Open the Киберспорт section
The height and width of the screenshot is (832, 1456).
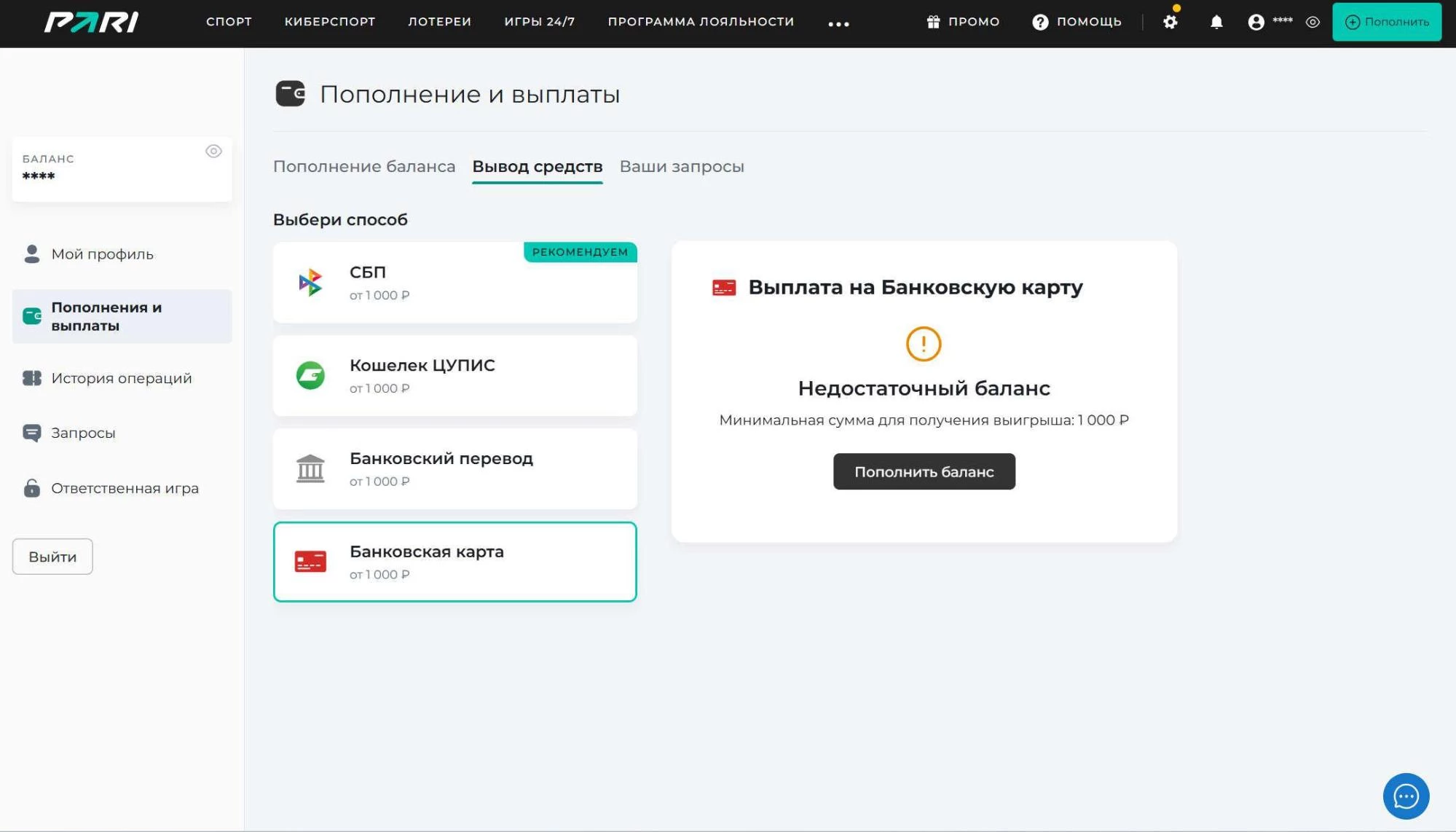(330, 22)
